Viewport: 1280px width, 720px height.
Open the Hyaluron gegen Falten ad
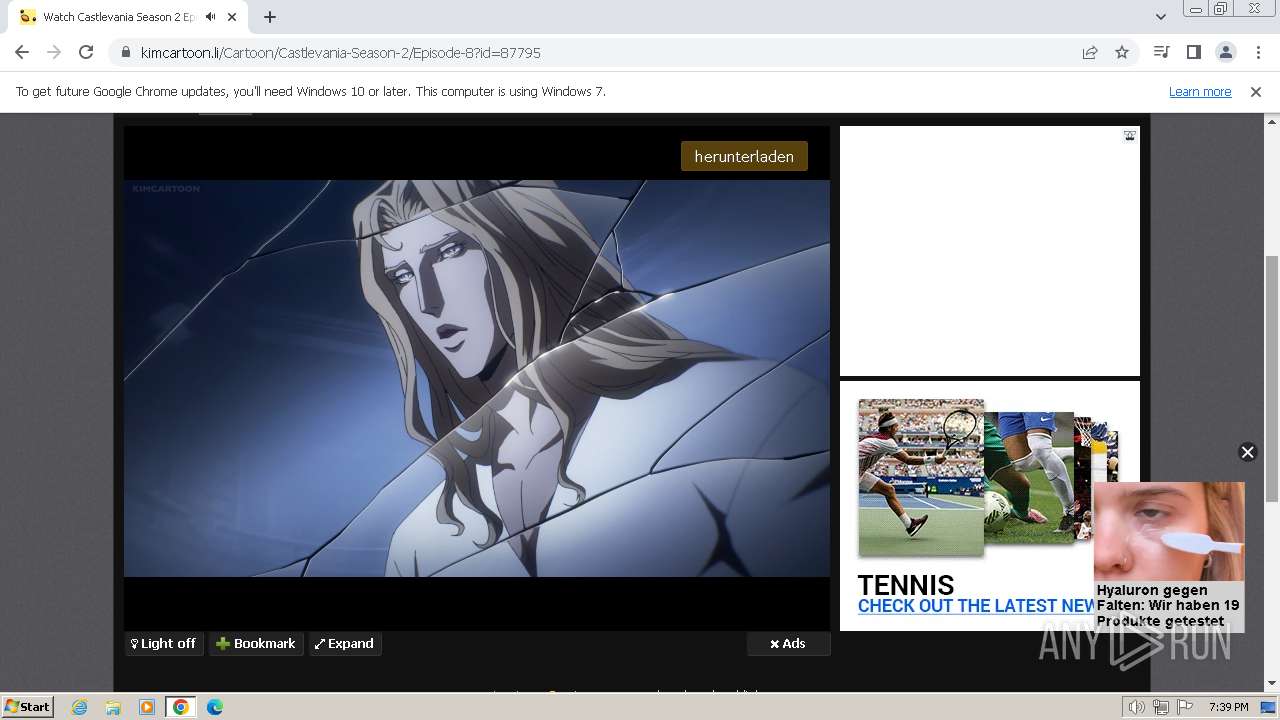(x=1169, y=557)
